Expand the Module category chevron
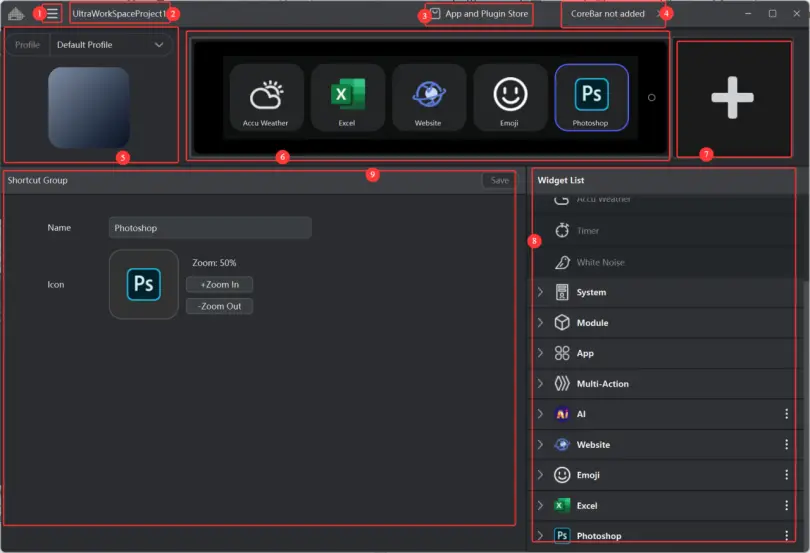Image resolution: width=810 pixels, height=553 pixels. point(540,322)
